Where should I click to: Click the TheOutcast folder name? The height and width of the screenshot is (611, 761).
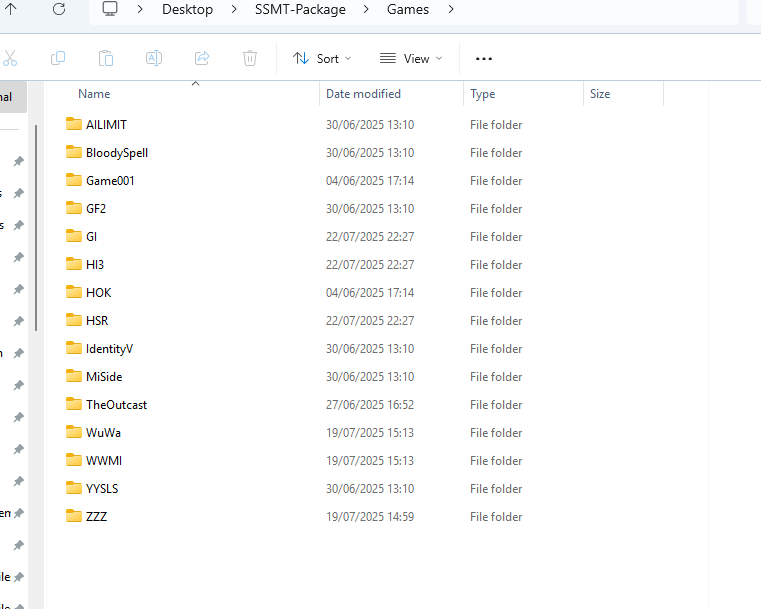pyautogui.click(x=116, y=405)
